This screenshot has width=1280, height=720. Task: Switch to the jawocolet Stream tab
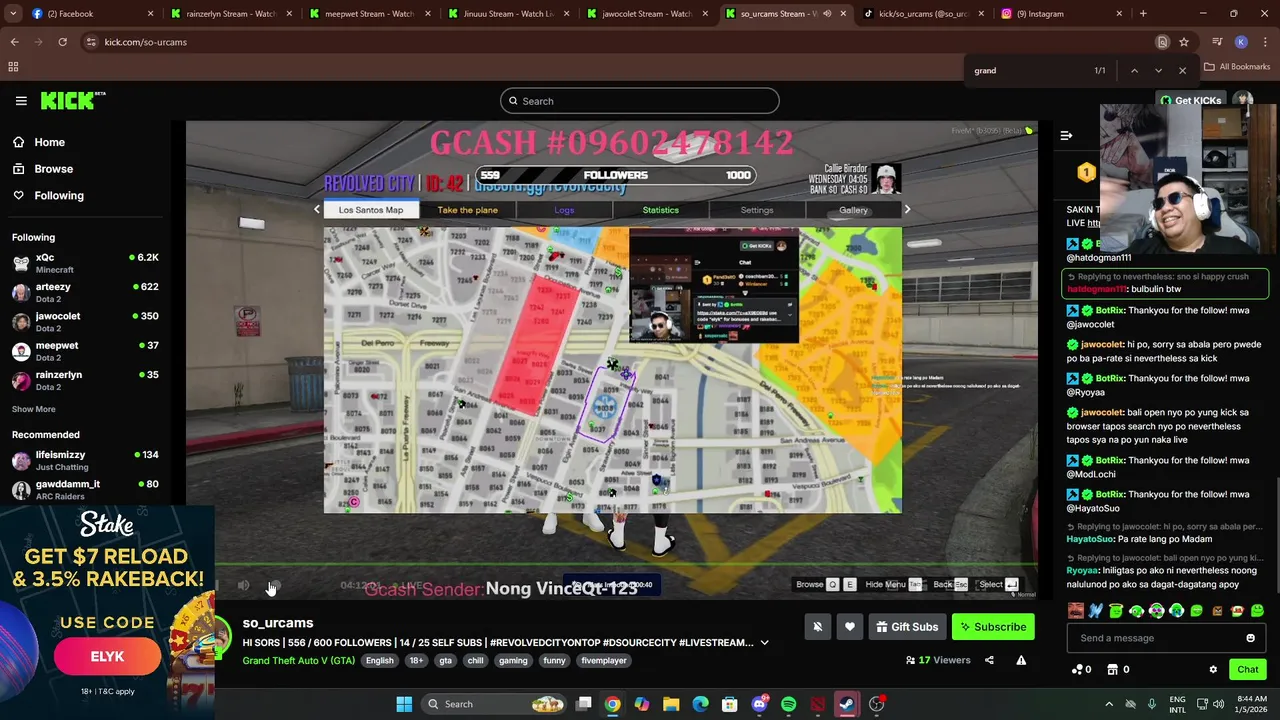(x=647, y=14)
